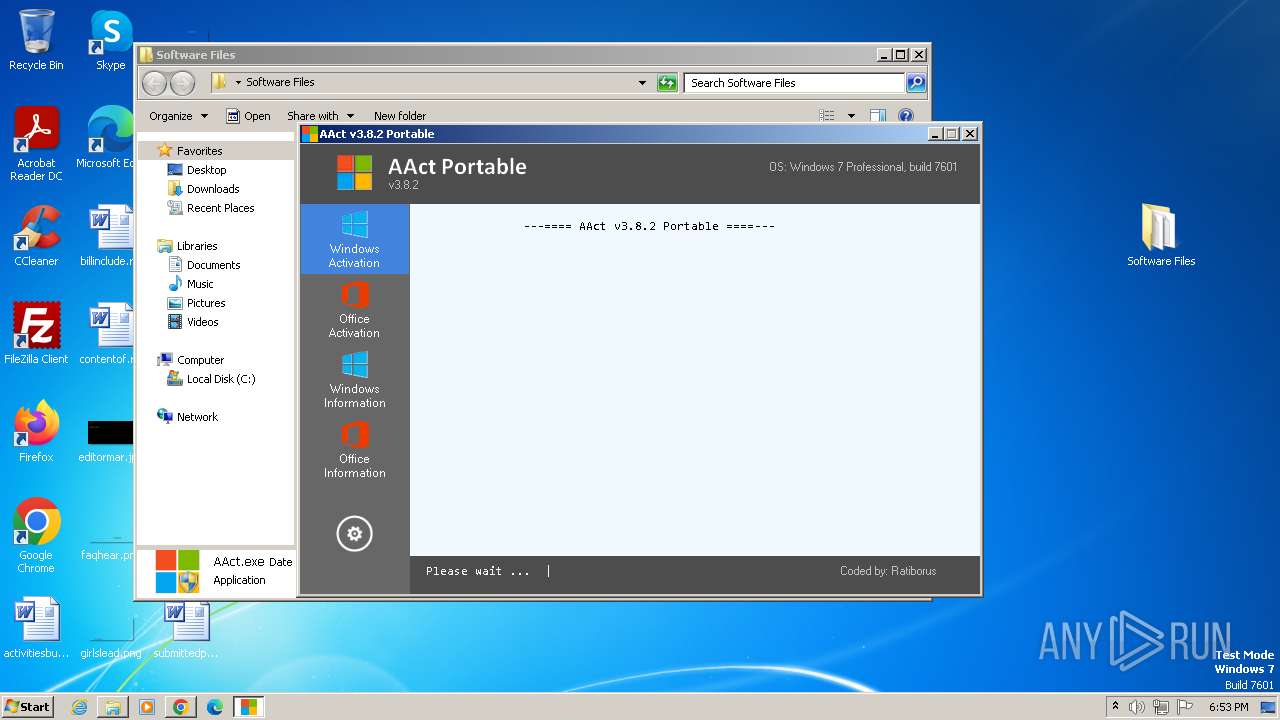Expand address bar history dropdown
Screen dimensions: 1280x720
point(642,83)
